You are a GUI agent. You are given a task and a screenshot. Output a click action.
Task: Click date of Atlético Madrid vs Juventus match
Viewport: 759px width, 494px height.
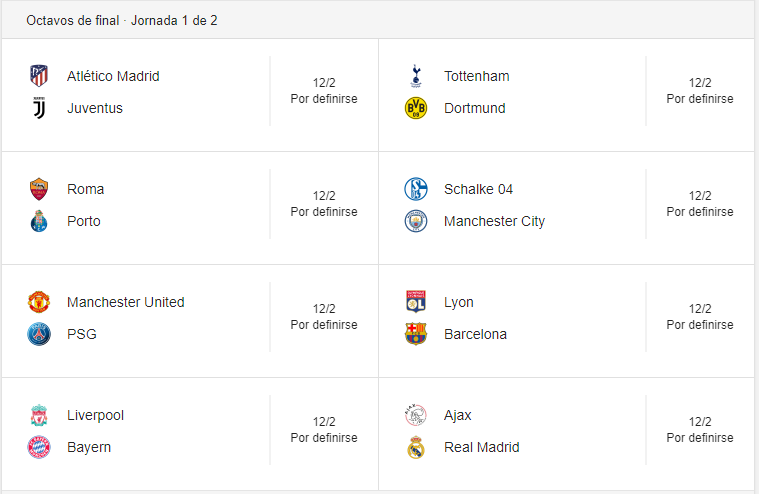click(x=323, y=83)
